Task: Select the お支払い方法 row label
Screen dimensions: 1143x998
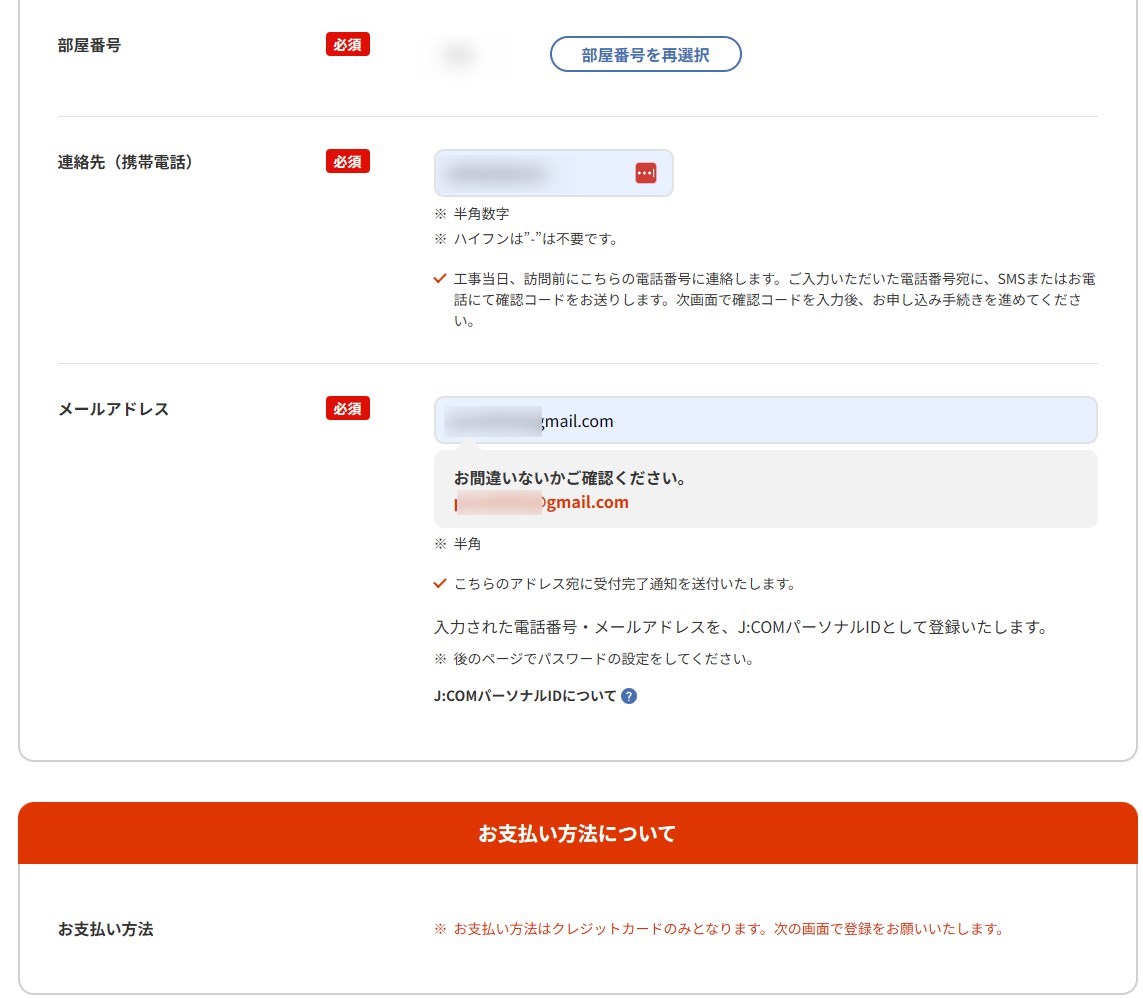Action: point(105,929)
